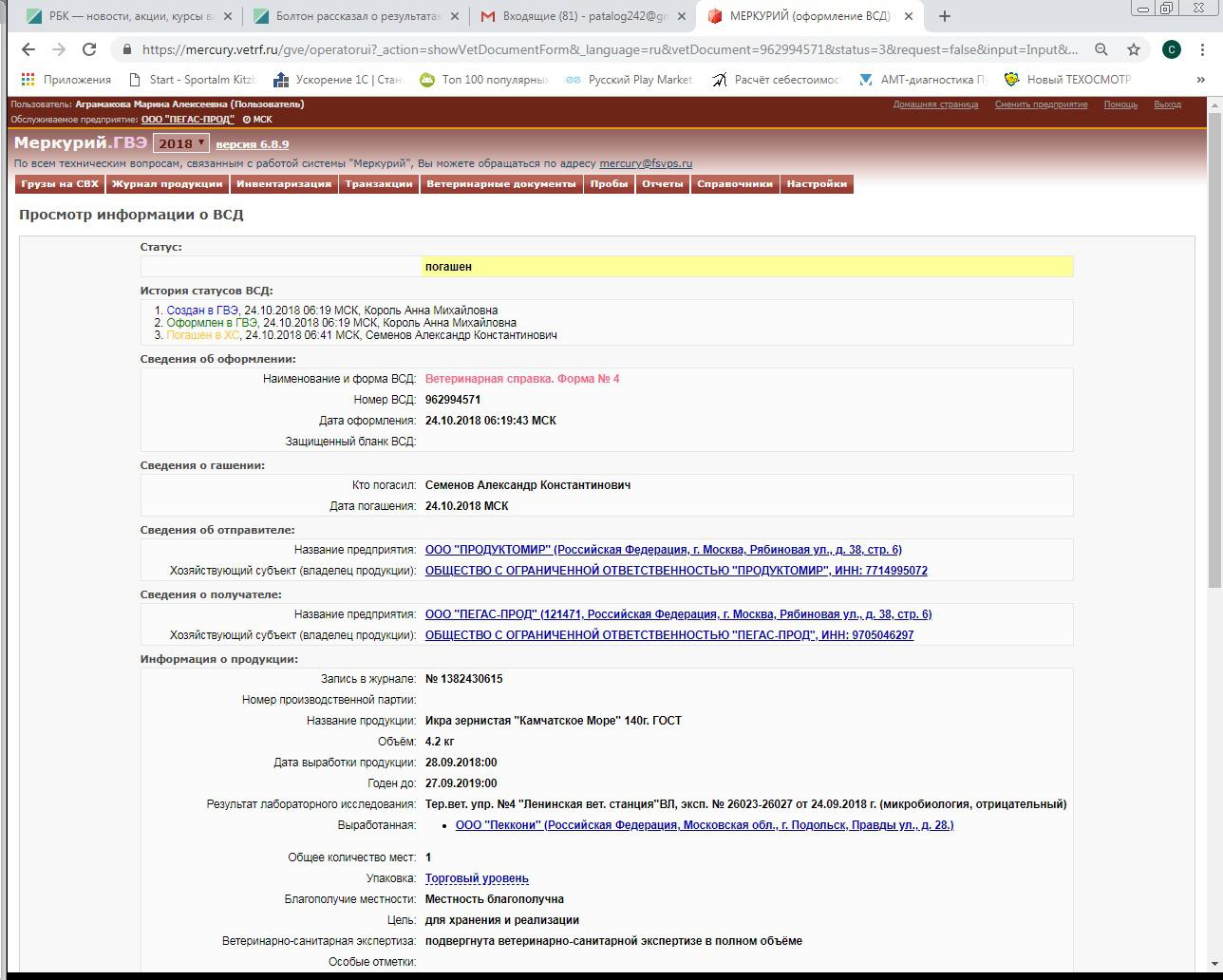Close the Болтон рассказал tab

(455, 16)
